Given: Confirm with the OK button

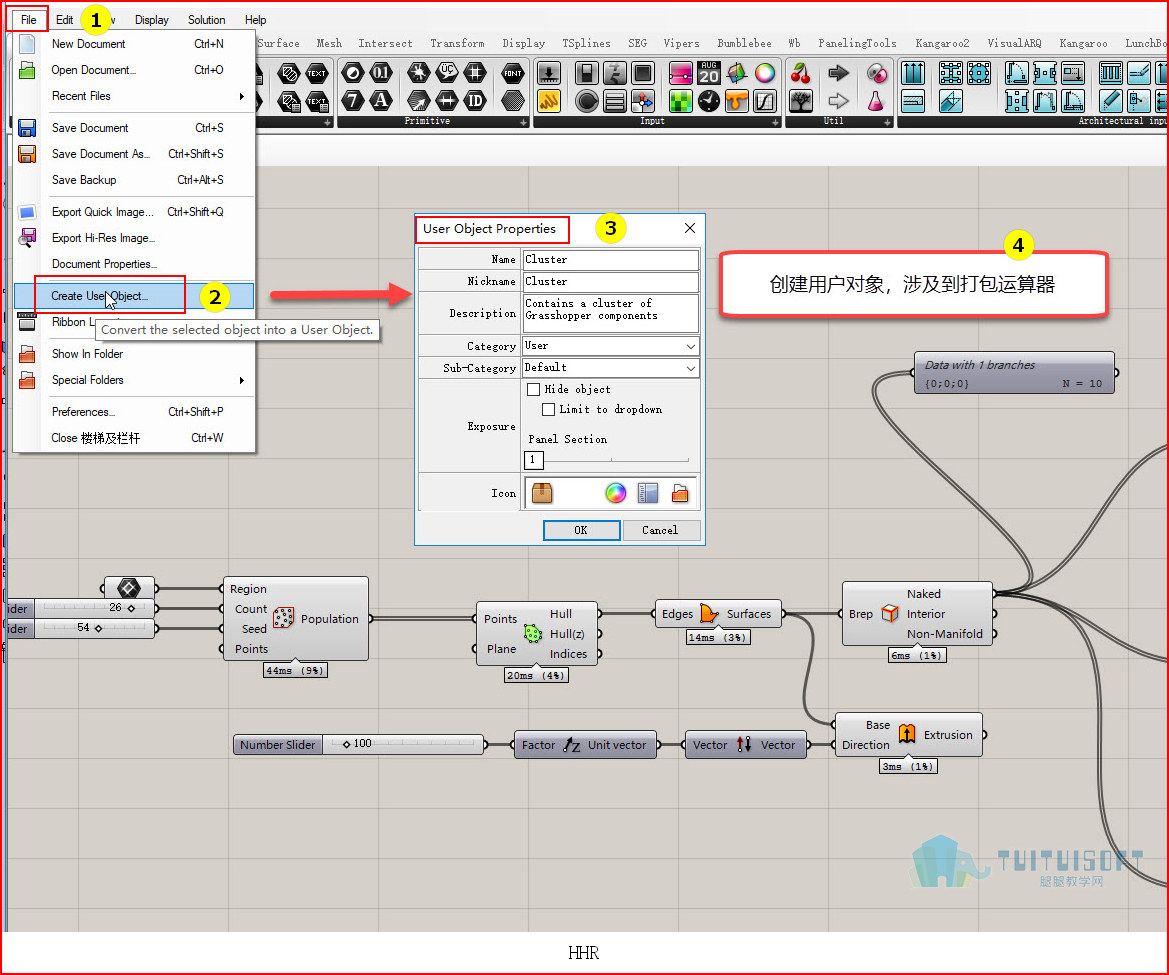Looking at the screenshot, I should tap(582, 530).
